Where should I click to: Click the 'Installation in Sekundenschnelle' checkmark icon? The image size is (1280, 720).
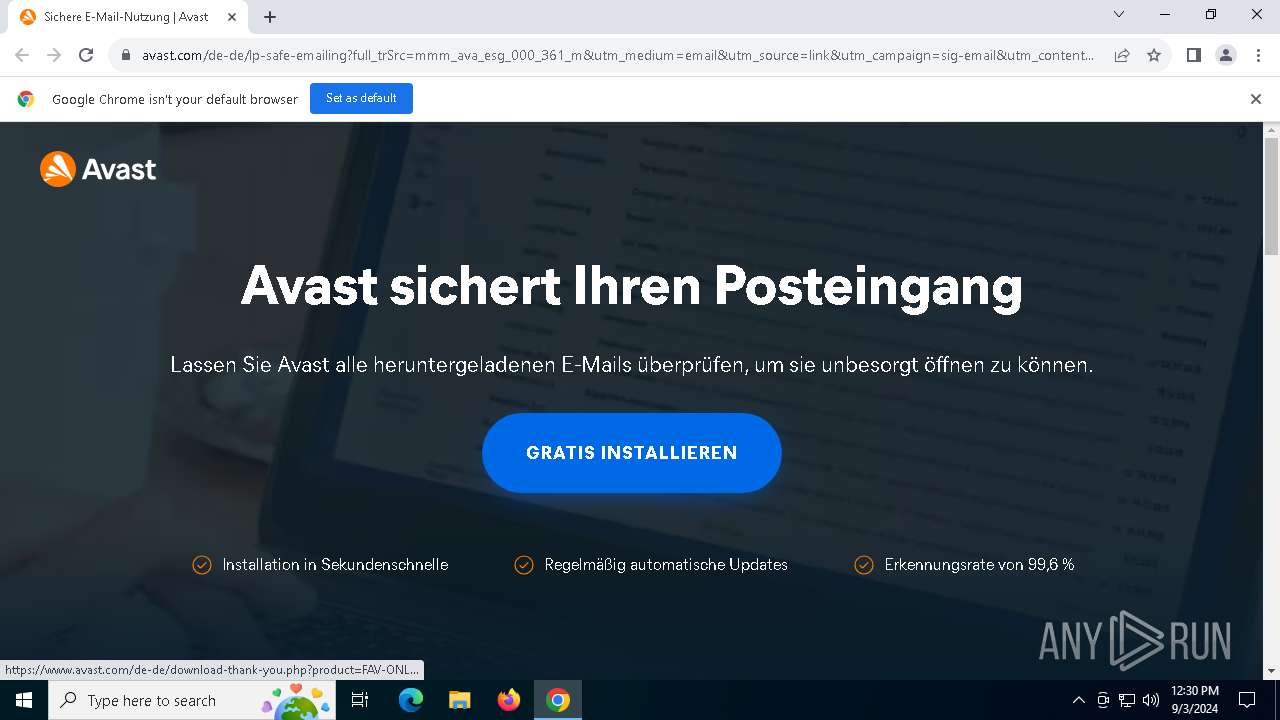click(x=202, y=565)
